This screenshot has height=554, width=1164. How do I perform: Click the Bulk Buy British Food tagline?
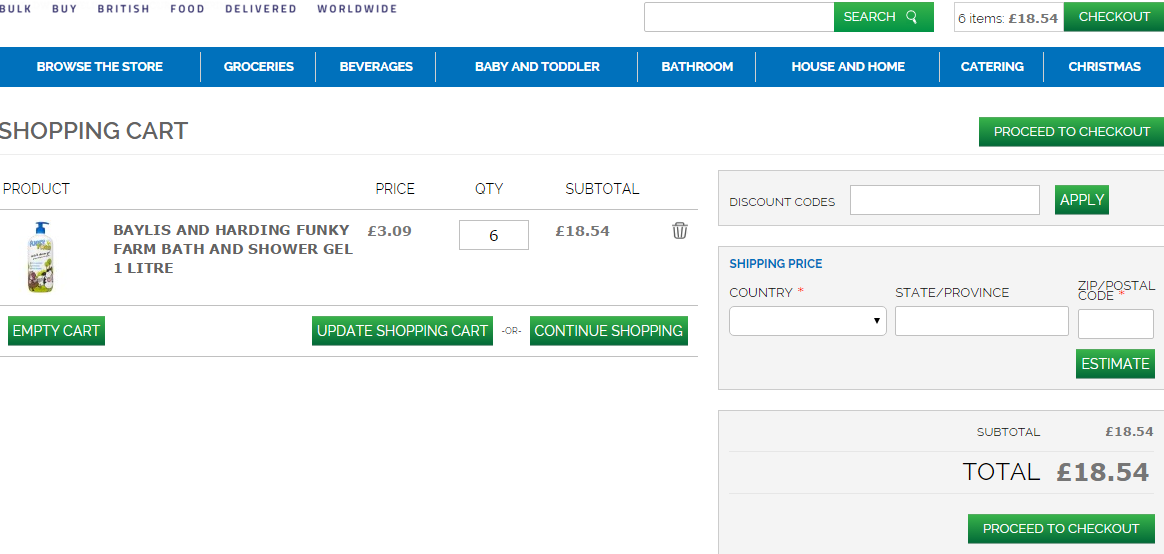[x=198, y=9]
